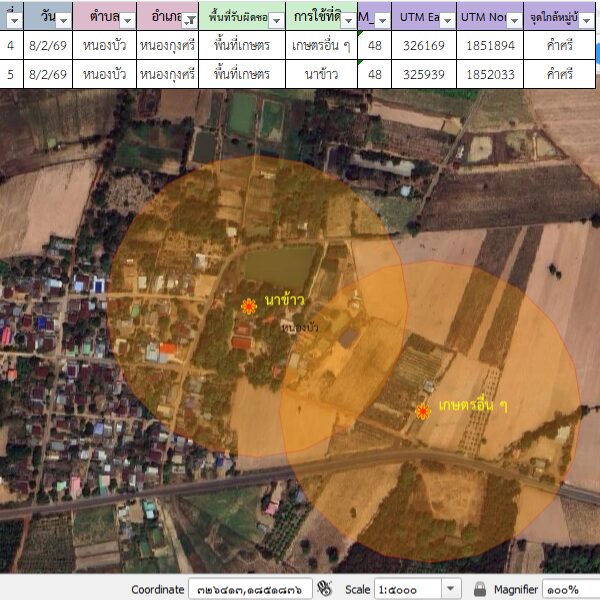Open the วัน column filter dropdown
Viewport: 600px width, 600px height.
coord(63,21)
